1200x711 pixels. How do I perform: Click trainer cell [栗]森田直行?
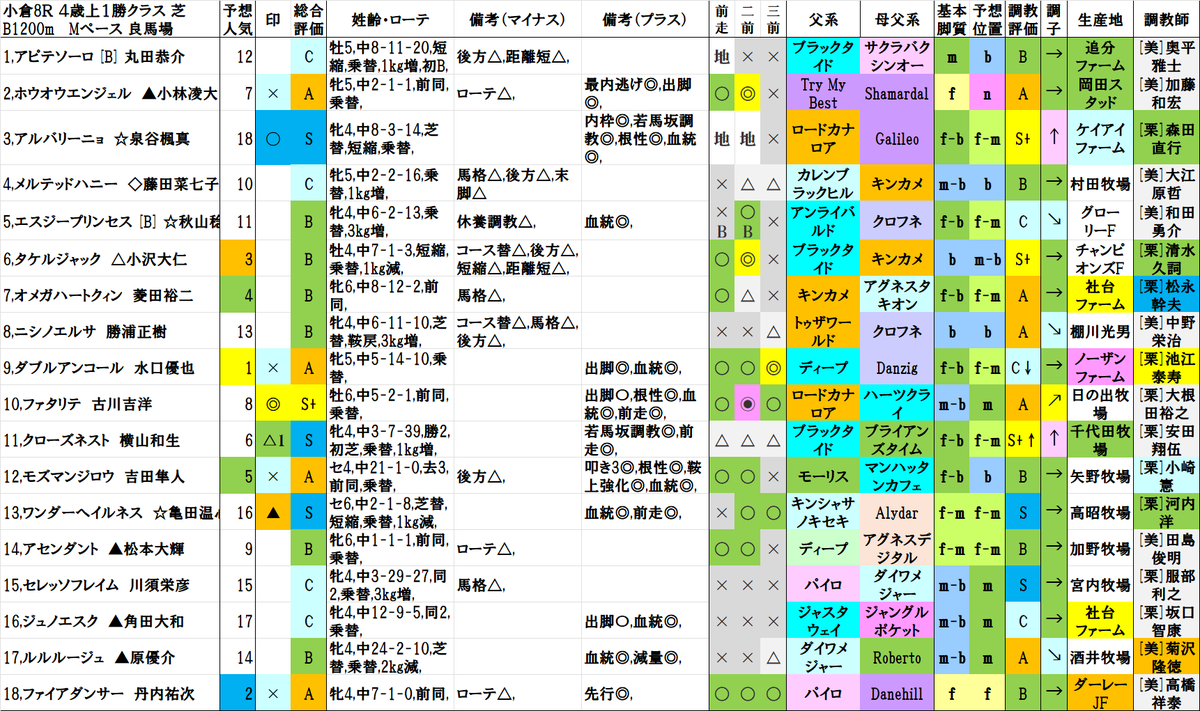click(1167, 138)
